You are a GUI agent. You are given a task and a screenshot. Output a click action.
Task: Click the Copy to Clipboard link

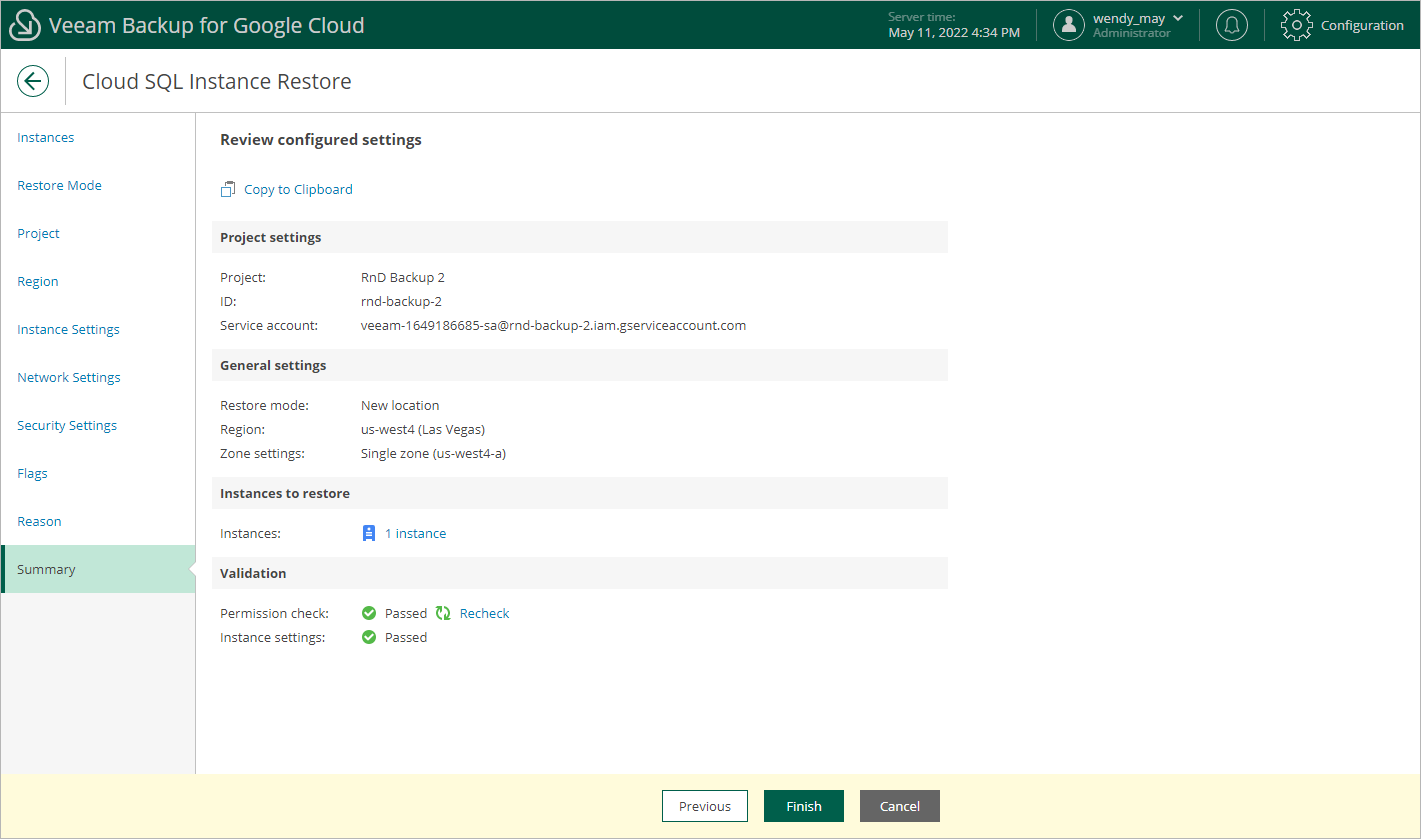click(298, 189)
